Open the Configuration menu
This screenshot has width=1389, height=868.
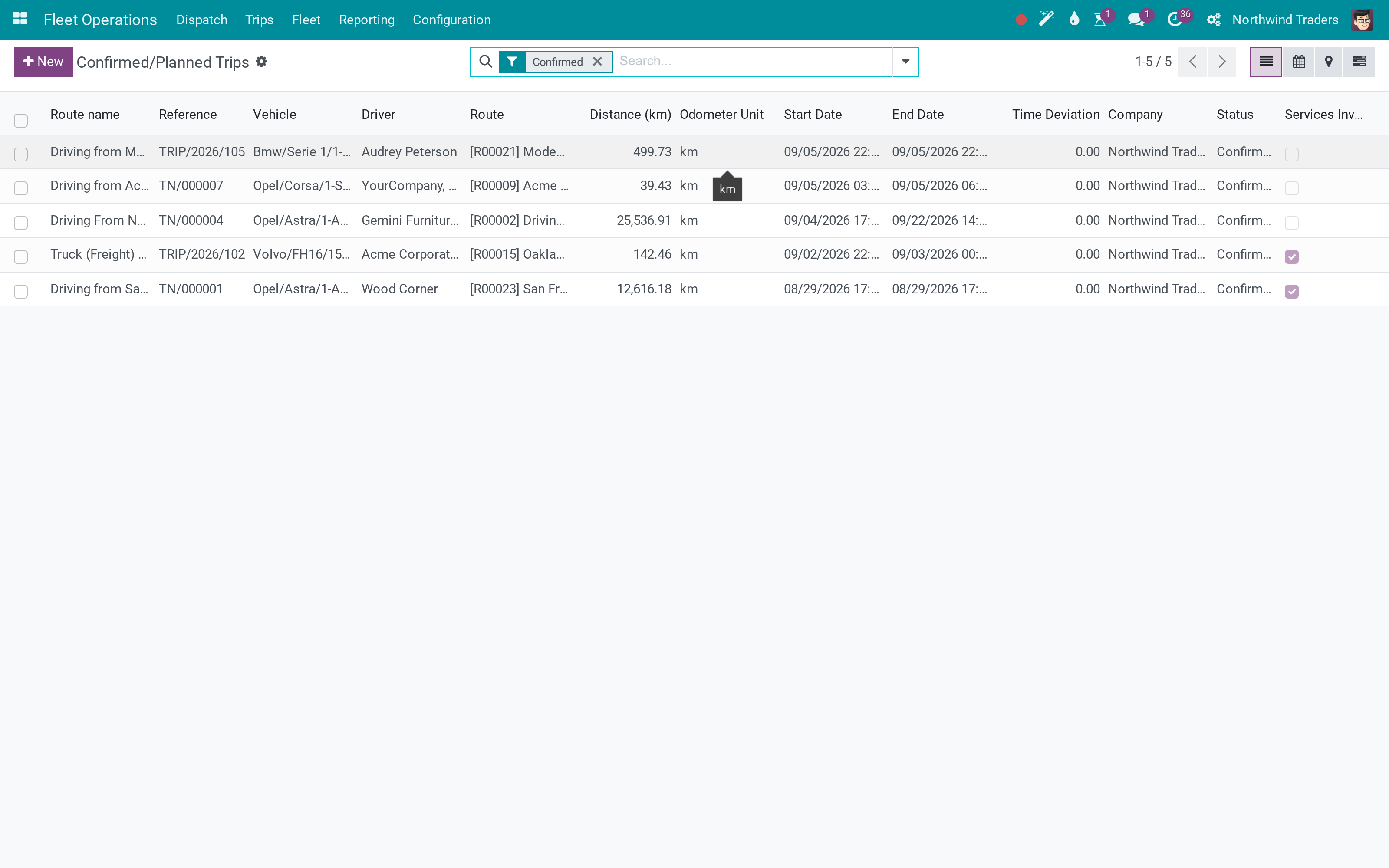pyautogui.click(x=452, y=20)
